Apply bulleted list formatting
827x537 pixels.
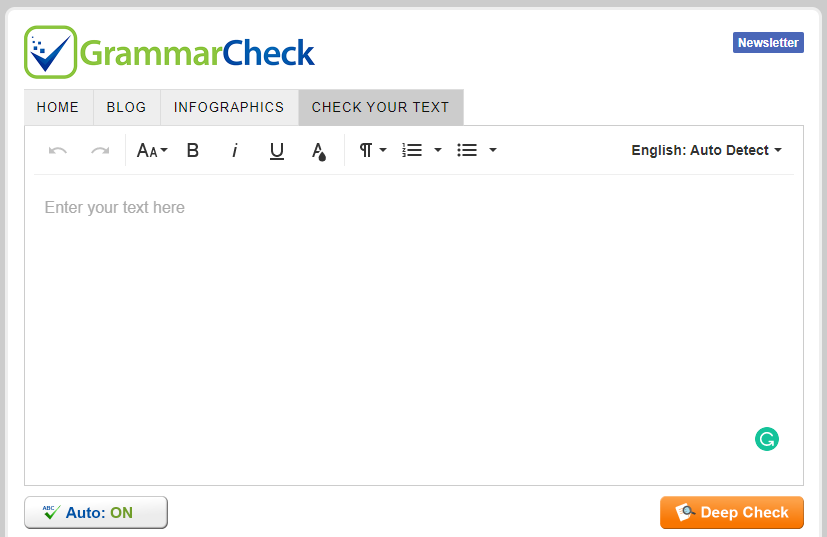point(467,150)
